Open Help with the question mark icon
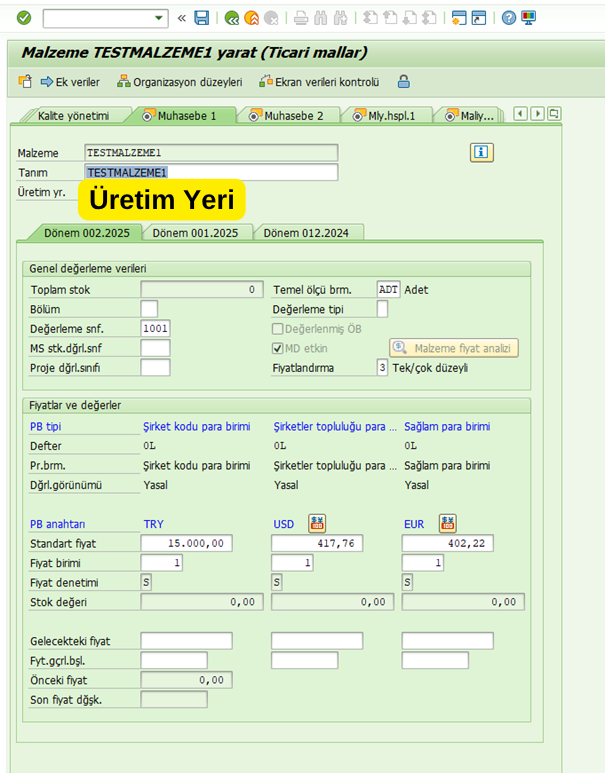 tap(508, 18)
